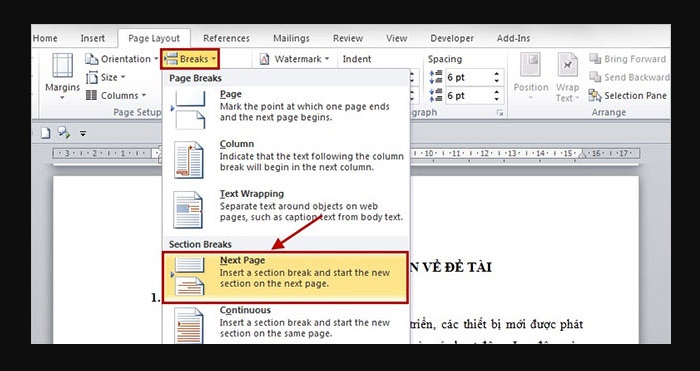Expand the Wrap Text dropdown arrow
This screenshot has height=371, width=700.
click(x=577, y=98)
